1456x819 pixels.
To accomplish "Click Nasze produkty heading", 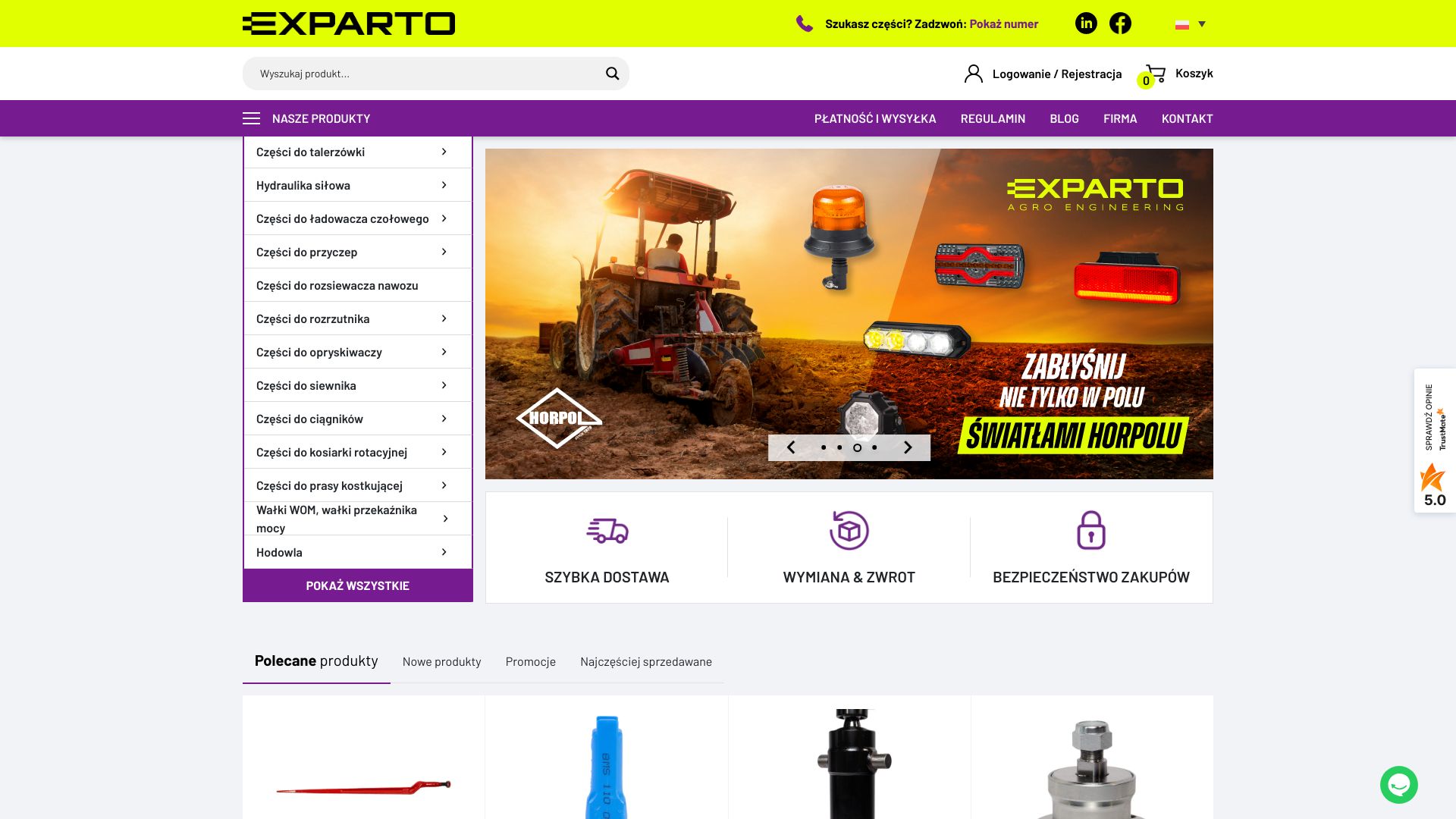I will 321,118.
